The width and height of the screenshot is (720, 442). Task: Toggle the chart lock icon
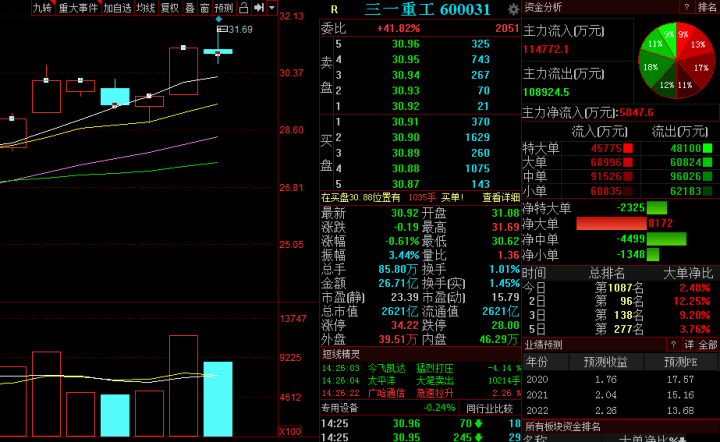245,8
